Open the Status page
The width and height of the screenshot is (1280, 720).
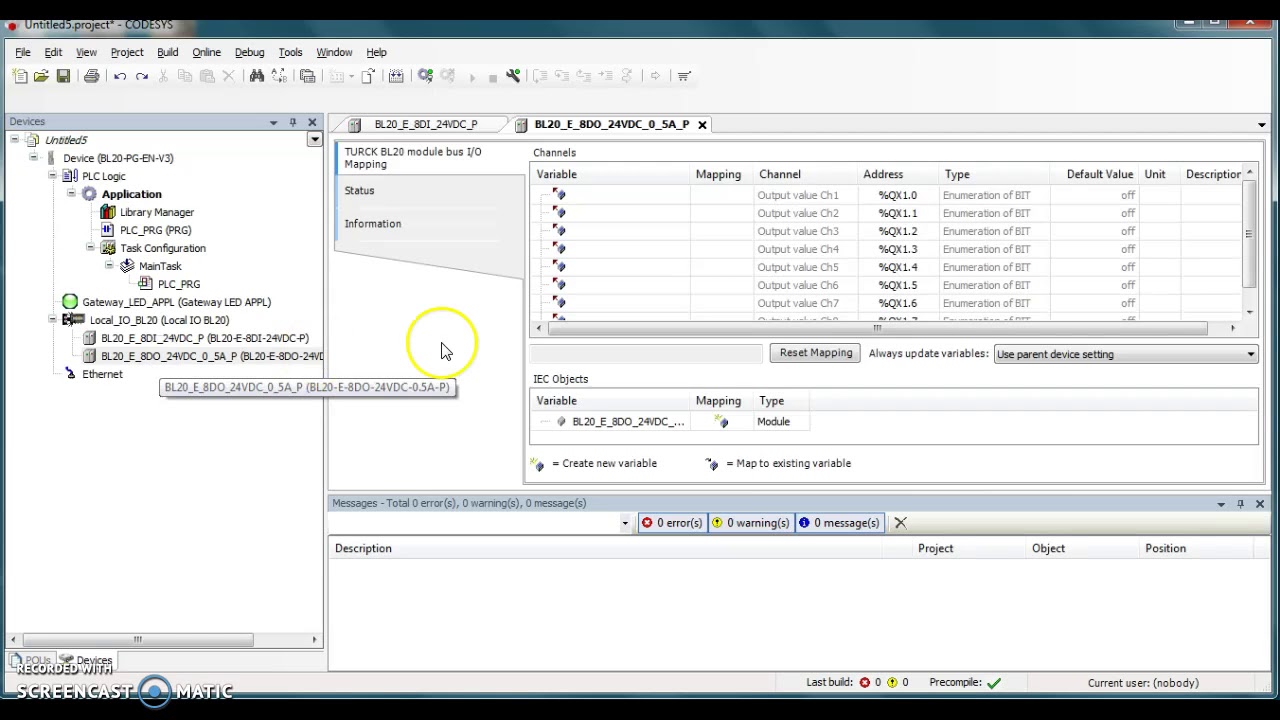coord(359,190)
